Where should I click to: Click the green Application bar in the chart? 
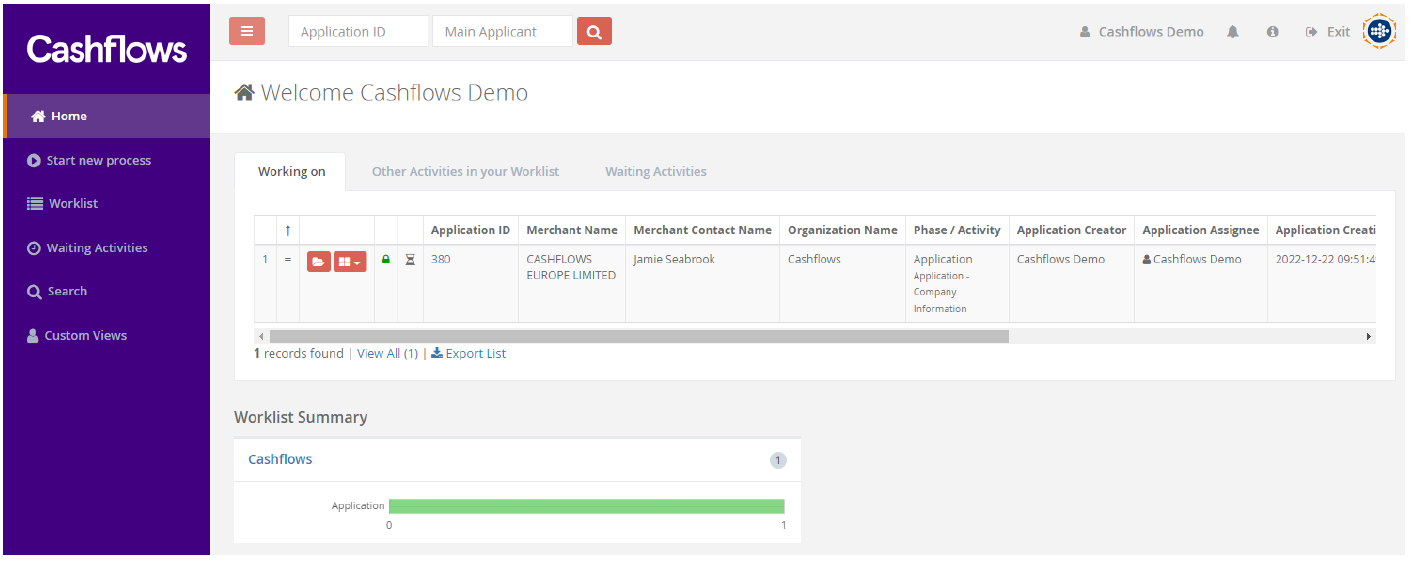pyautogui.click(x=586, y=506)
